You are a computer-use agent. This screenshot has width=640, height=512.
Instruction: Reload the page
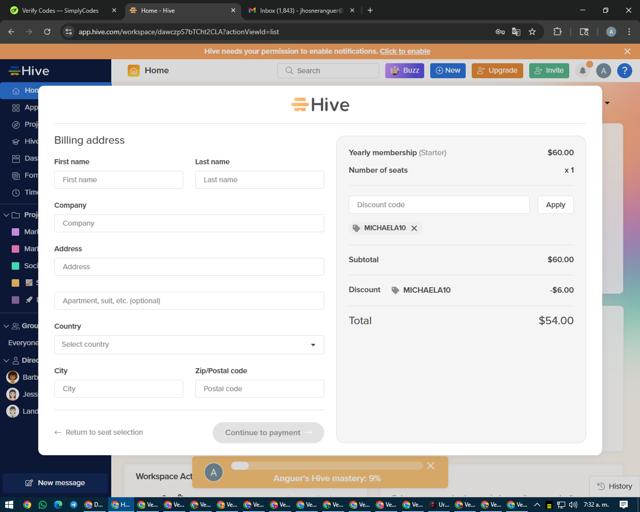47,32
